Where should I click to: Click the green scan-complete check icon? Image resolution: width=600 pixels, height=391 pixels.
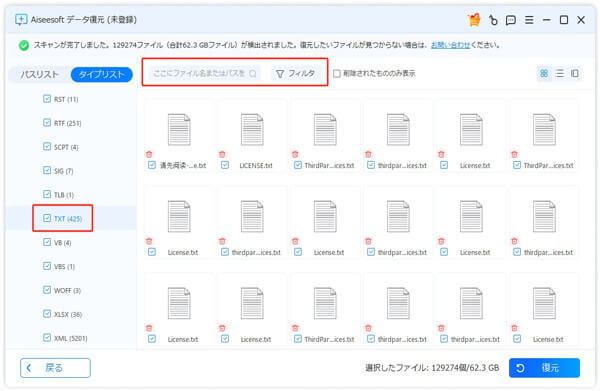(x=24, y=46)
